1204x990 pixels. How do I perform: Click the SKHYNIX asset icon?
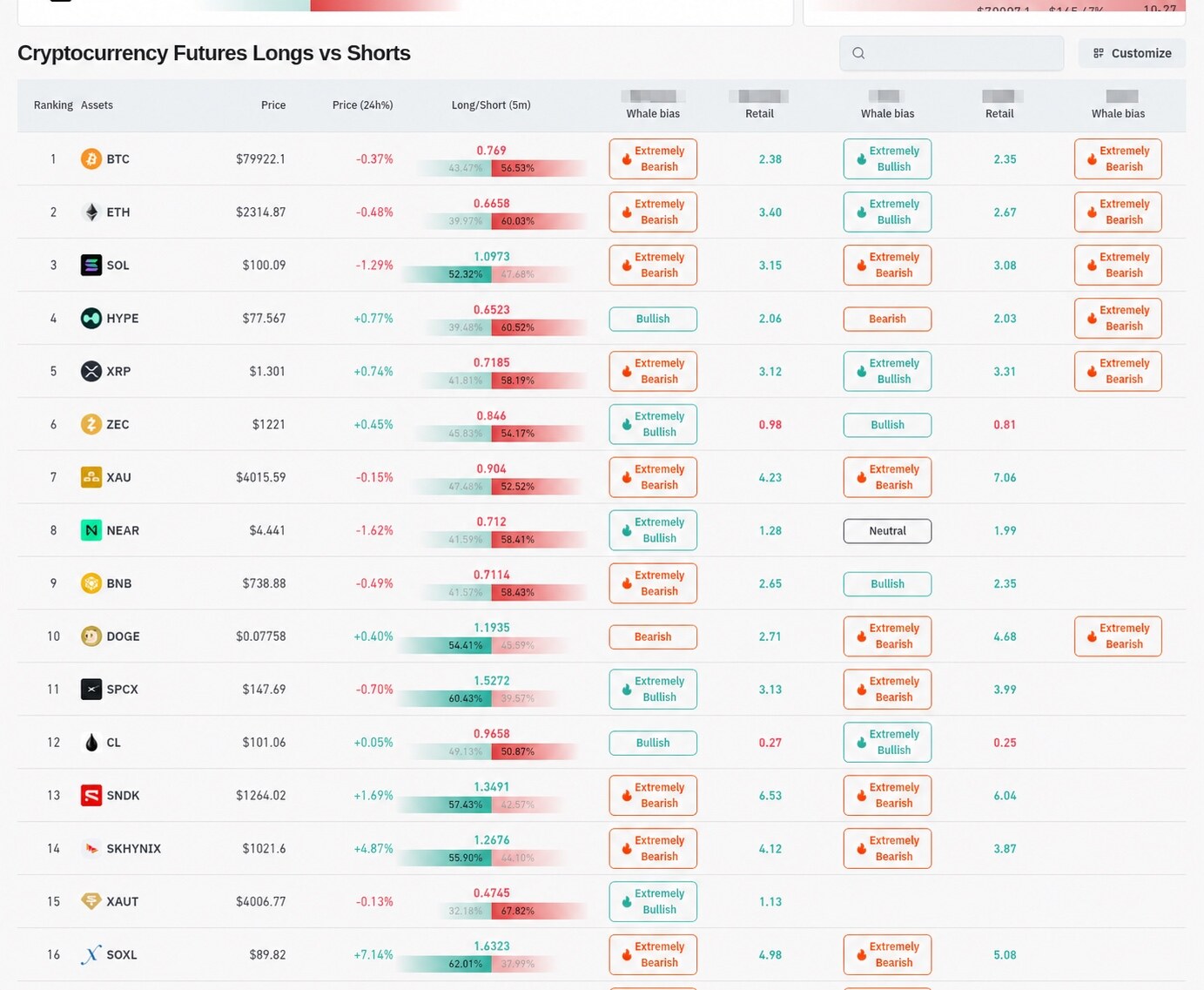coord(91,848)
